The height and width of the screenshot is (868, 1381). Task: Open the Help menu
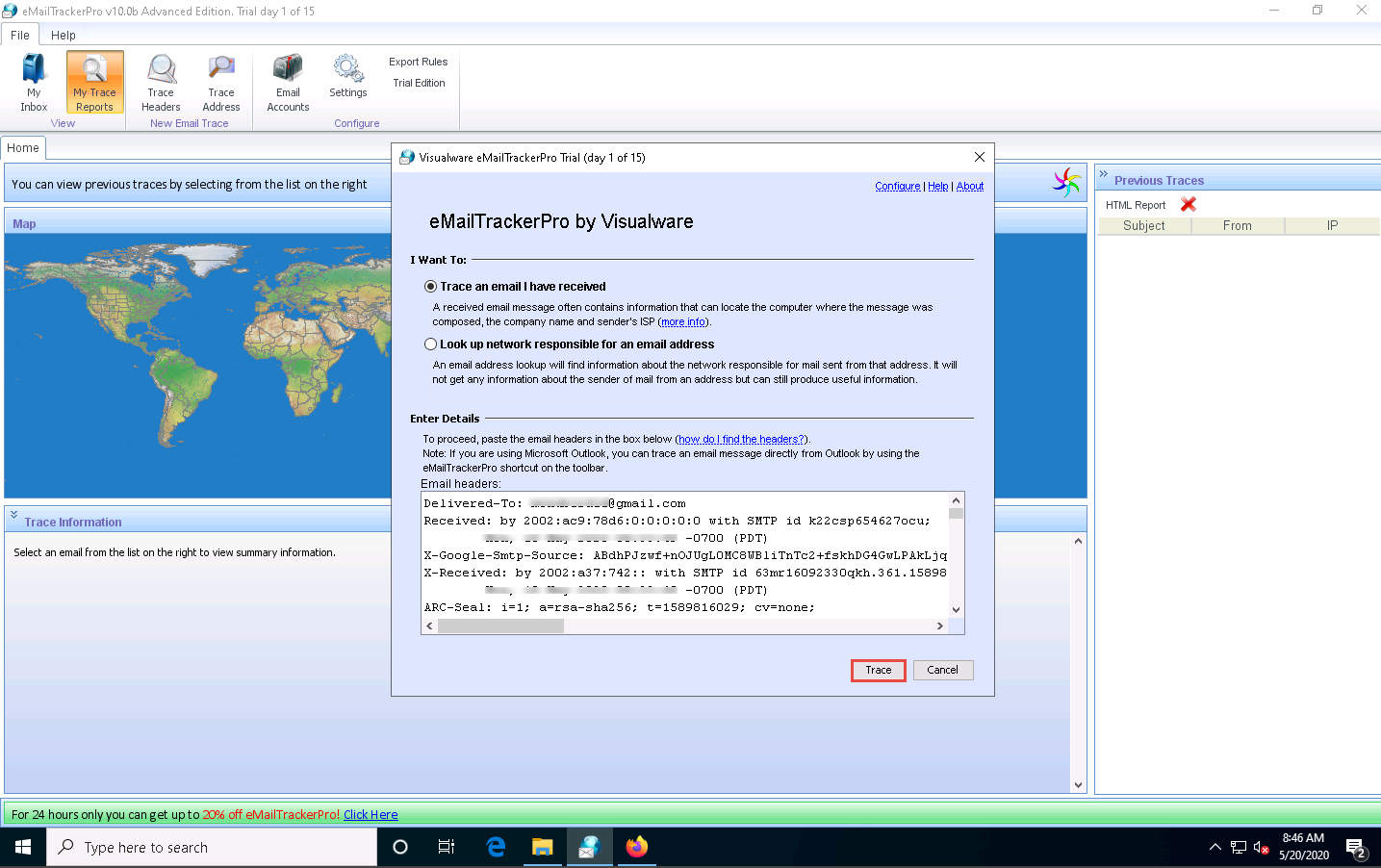(x=64, y=35)
